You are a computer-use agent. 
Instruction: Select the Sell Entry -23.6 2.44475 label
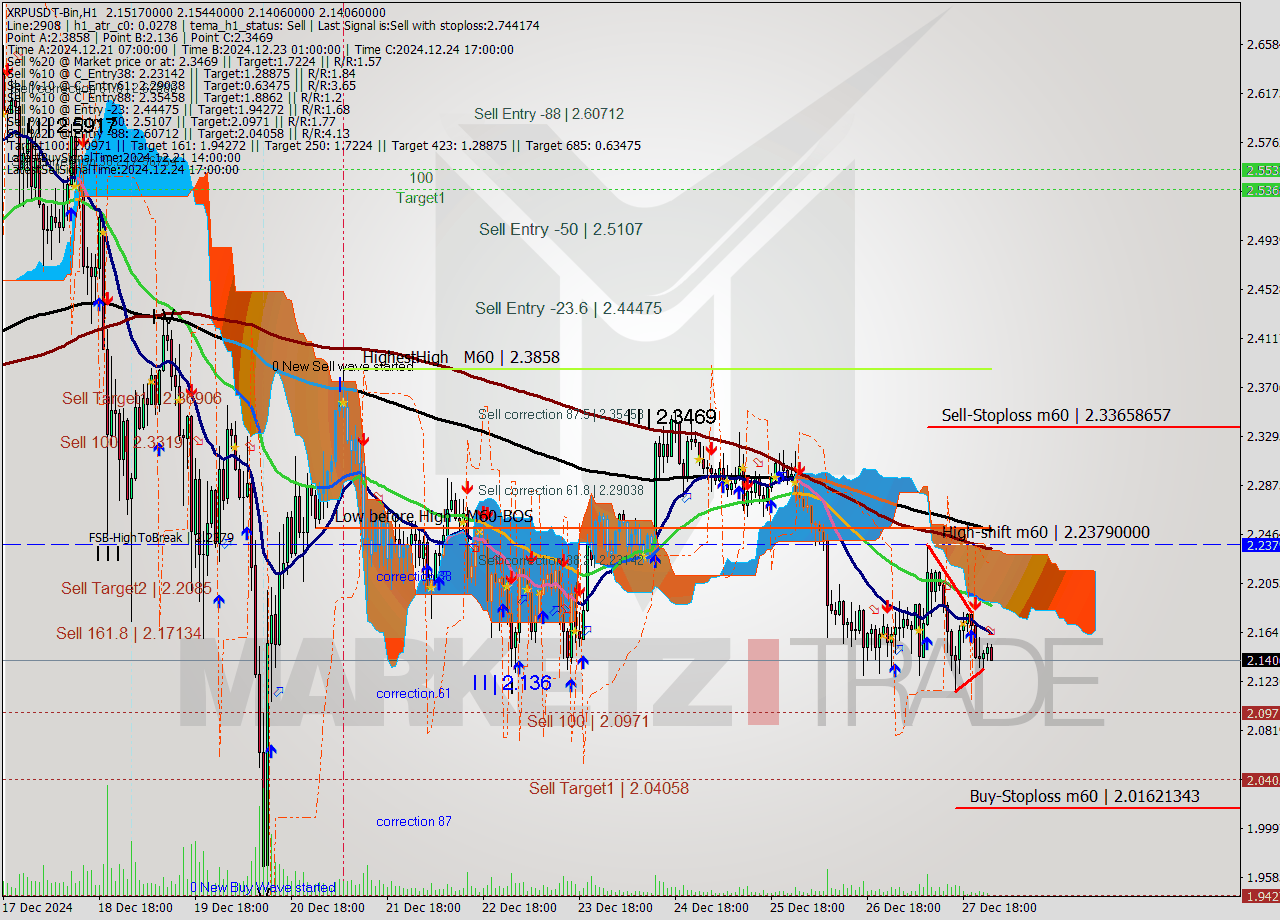click(568, 308)
